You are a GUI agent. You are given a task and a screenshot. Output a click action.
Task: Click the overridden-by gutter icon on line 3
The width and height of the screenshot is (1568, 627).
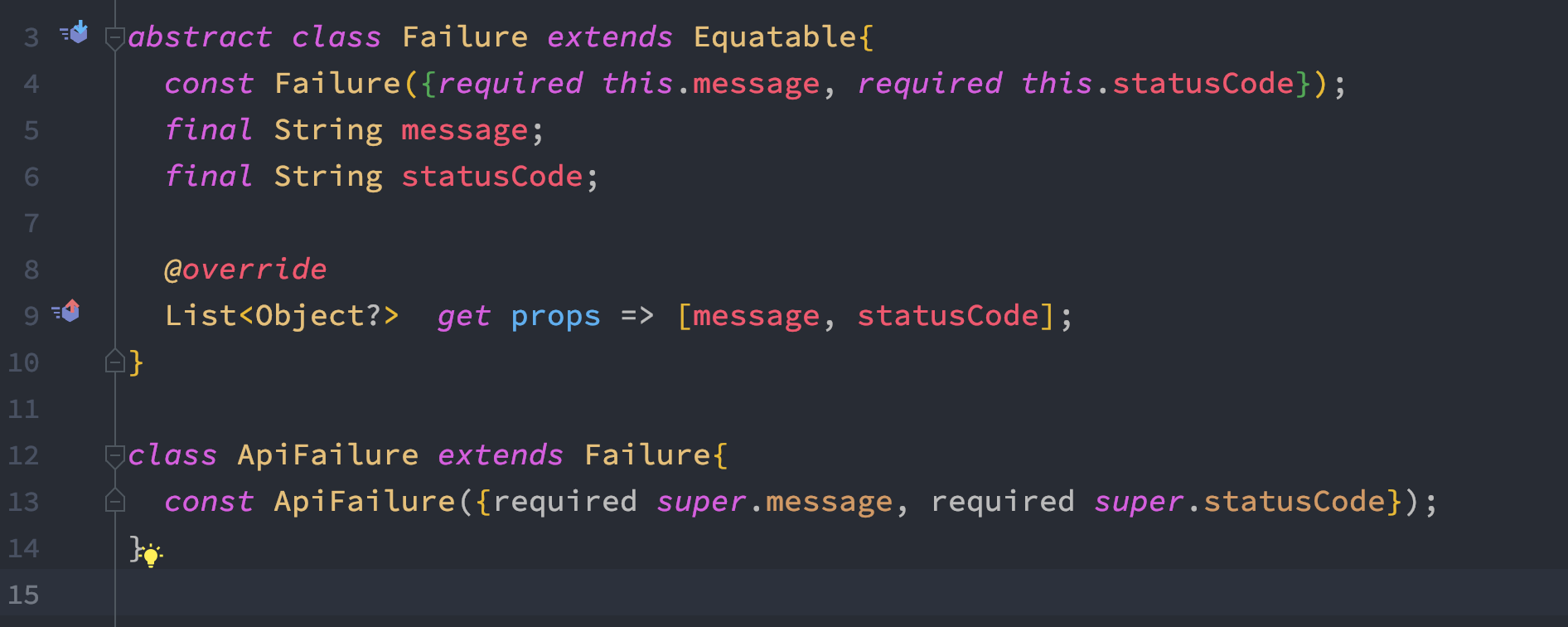coord(74,32)
